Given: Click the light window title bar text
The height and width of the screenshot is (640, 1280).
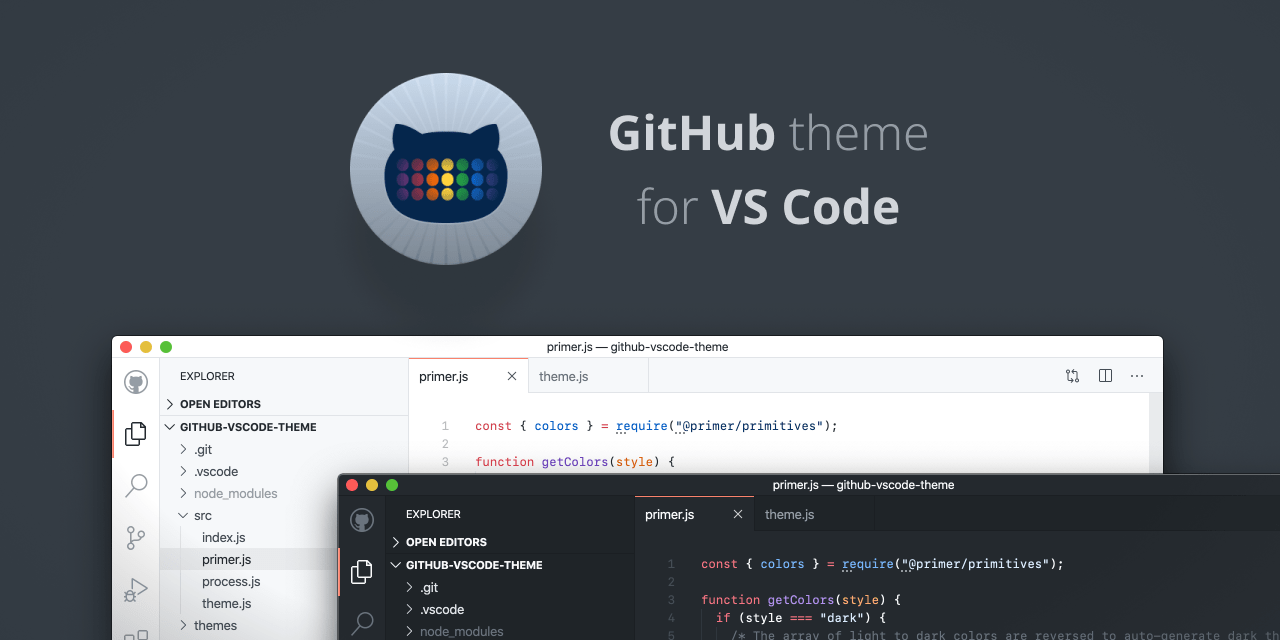Looking at the screenshot, I should click(x=637, y=347).
